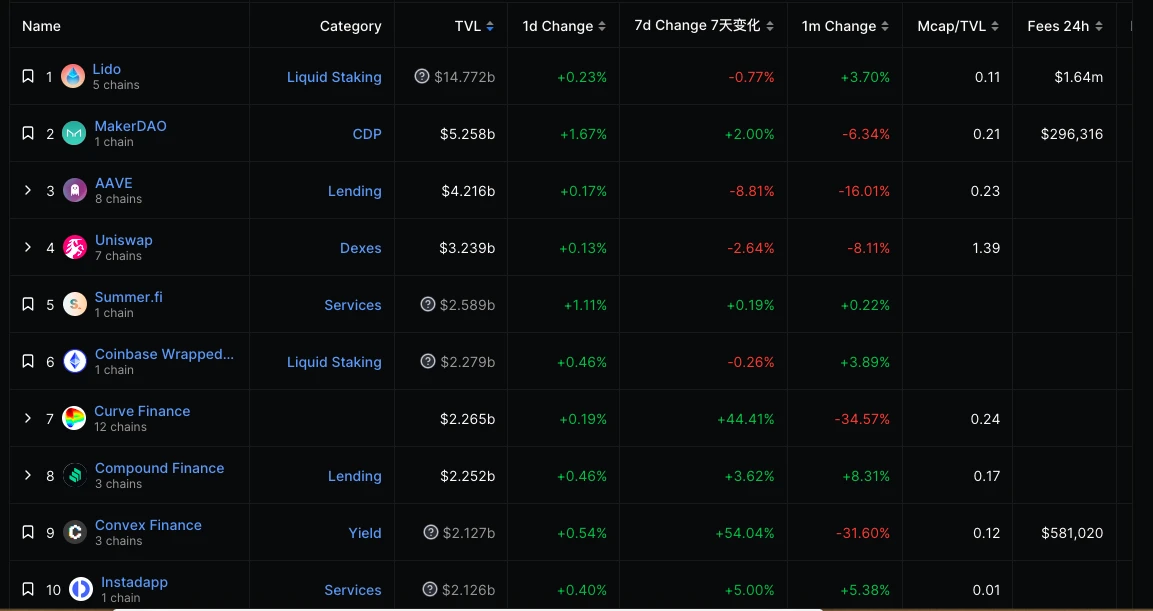Click the Convex Finance logo icon
Viewport: 1153px width, 611px height.
[x=75, y=533]
